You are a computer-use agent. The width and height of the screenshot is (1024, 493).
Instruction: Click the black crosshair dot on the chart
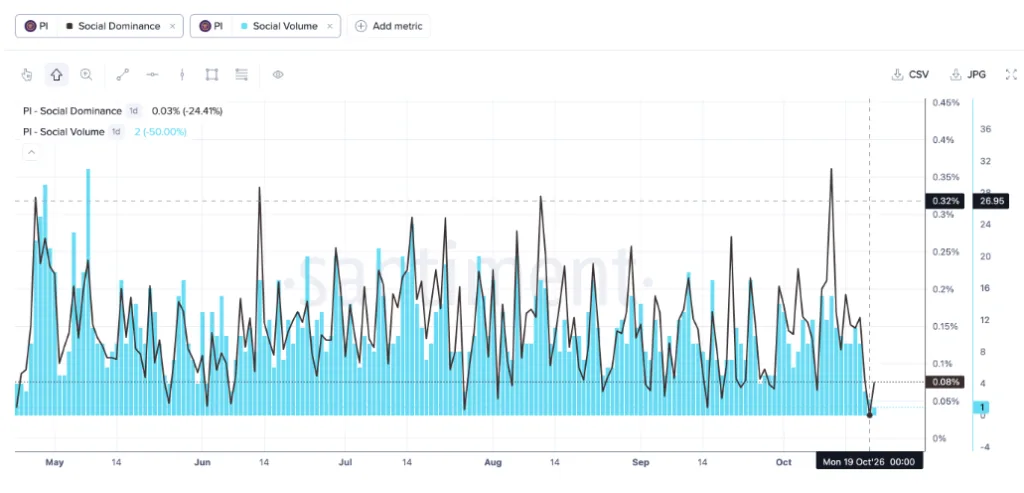coord(869,415)
